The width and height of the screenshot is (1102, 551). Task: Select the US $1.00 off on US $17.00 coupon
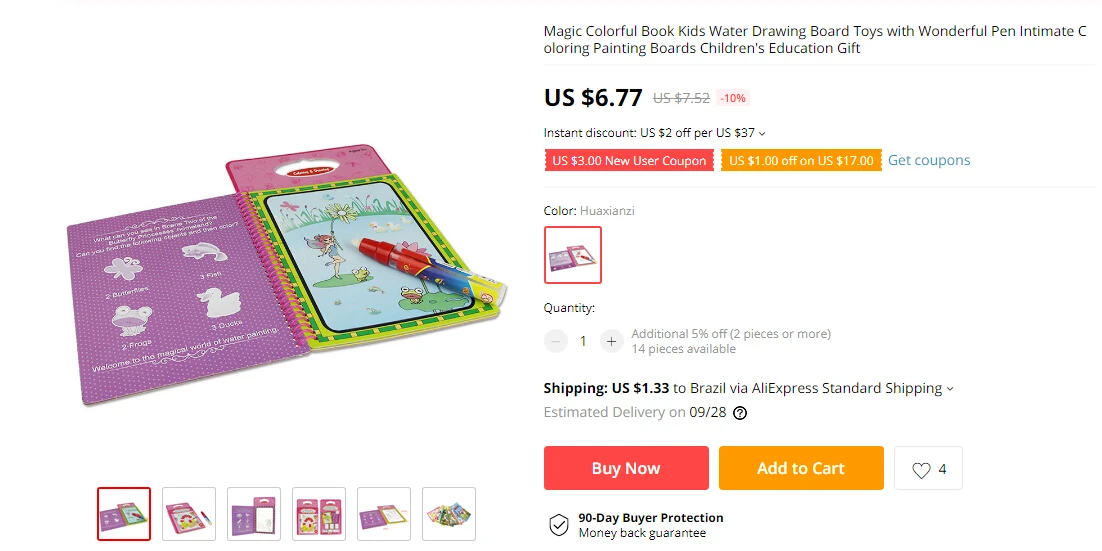coord(801,161)
